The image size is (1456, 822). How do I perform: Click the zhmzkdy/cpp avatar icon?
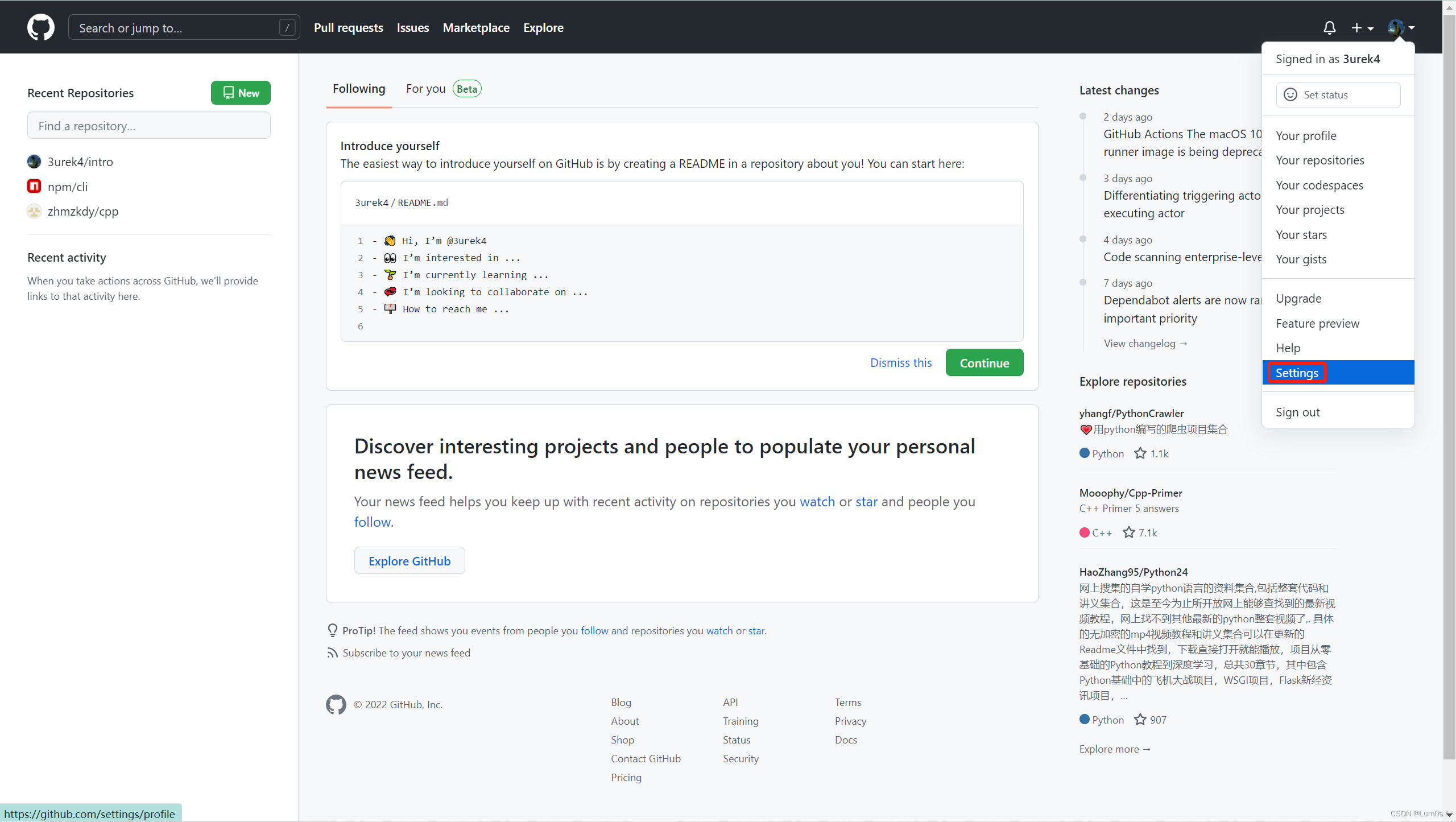(34, 211)
